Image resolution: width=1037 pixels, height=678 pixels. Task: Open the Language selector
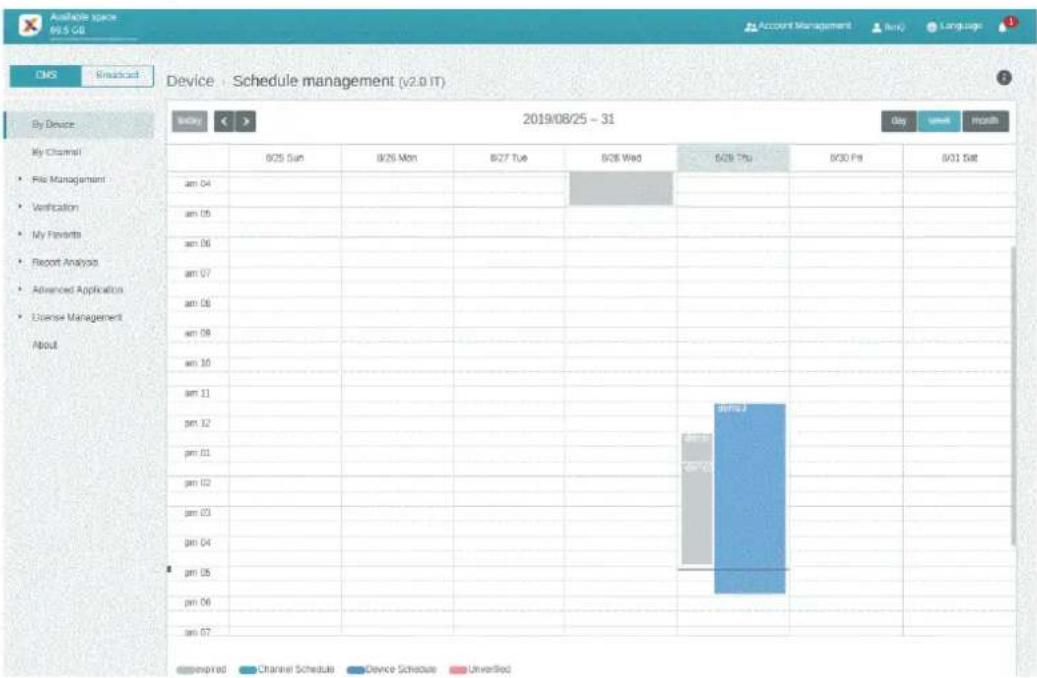(x=954, y=26)
